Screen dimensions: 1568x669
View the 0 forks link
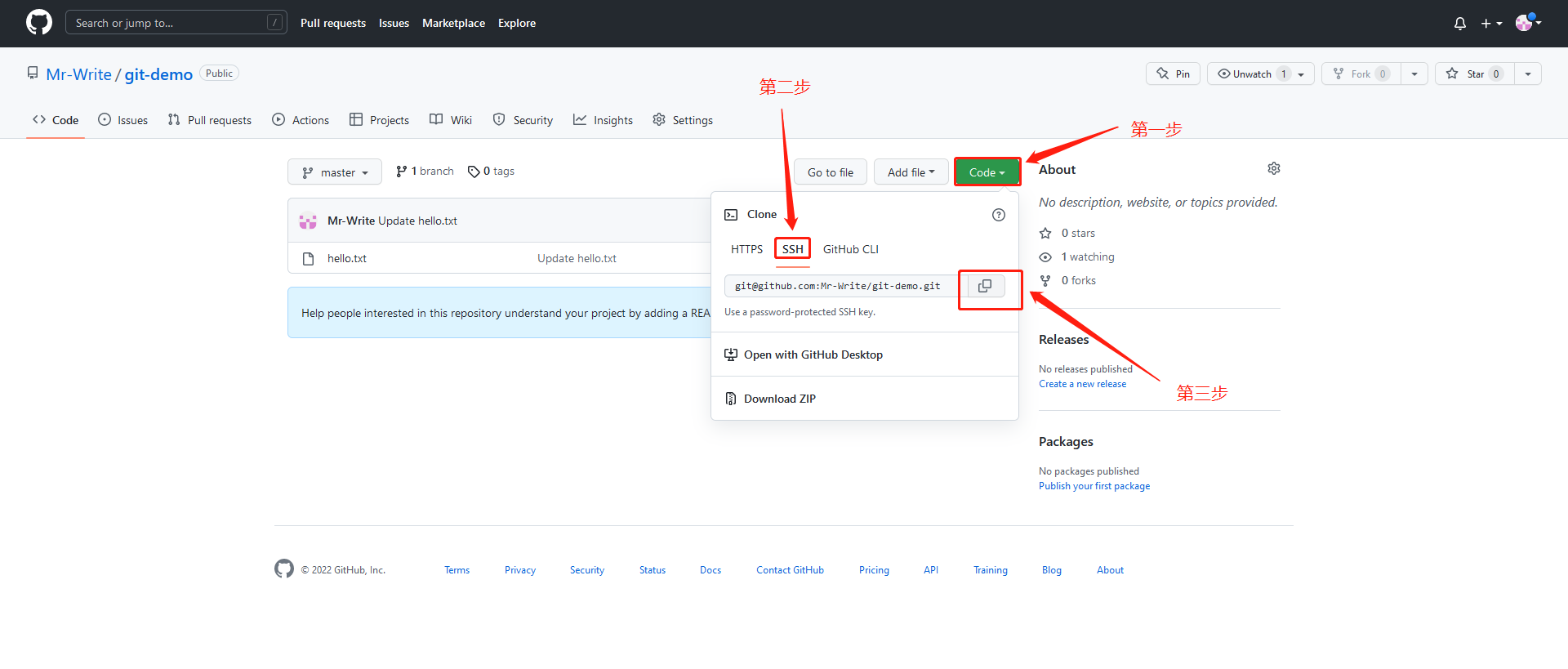pyautogui.click(x=1067, y=281)
